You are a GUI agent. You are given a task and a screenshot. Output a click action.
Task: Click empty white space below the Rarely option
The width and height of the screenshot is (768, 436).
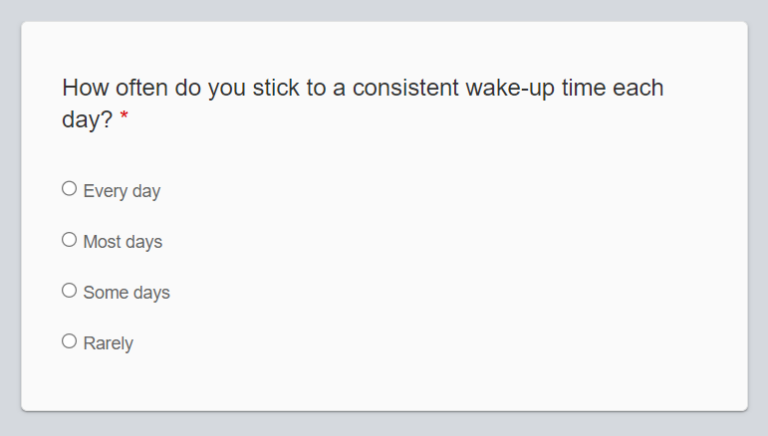(x=380, y=385)
